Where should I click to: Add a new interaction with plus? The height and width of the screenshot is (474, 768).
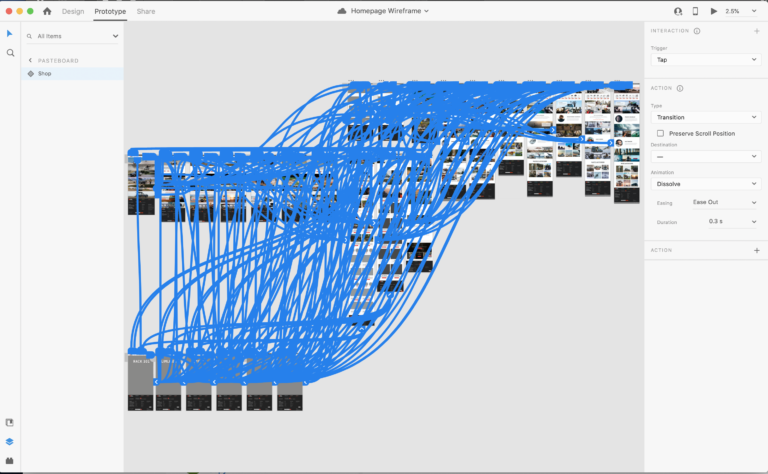(x=757, y=31)
